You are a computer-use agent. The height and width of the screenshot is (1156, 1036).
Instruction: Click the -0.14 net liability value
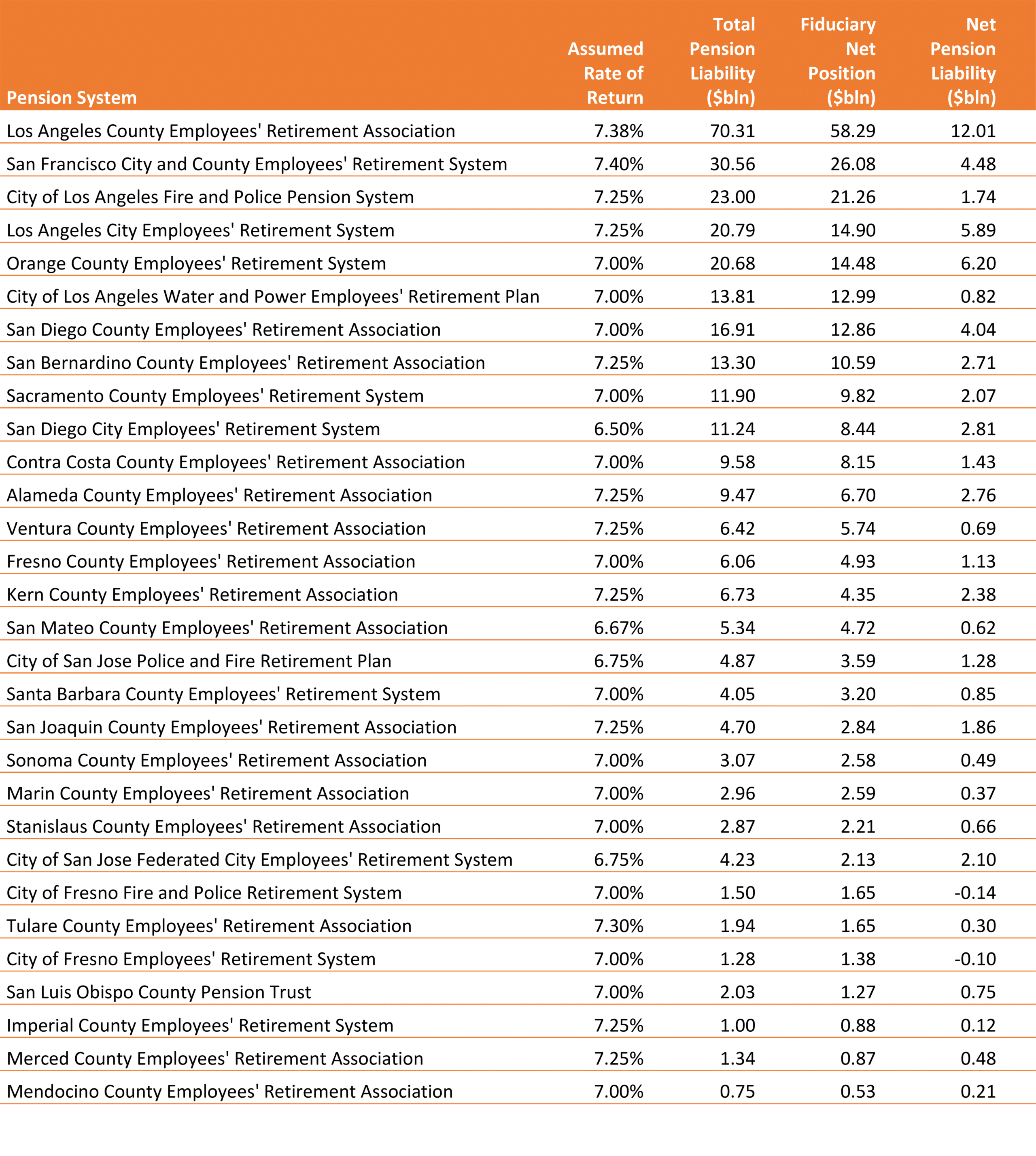click(x=975, y=893)
